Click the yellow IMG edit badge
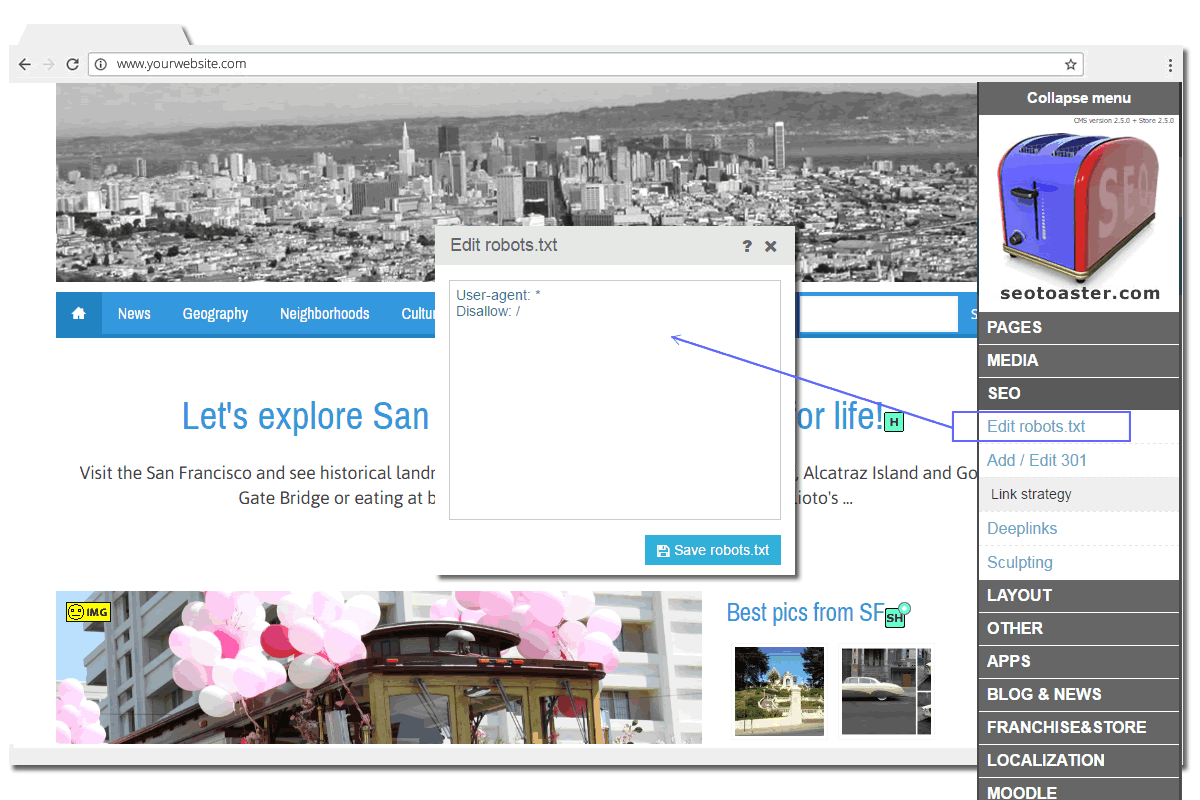This screenshot has height=800, width=1200. click(88, 612)
